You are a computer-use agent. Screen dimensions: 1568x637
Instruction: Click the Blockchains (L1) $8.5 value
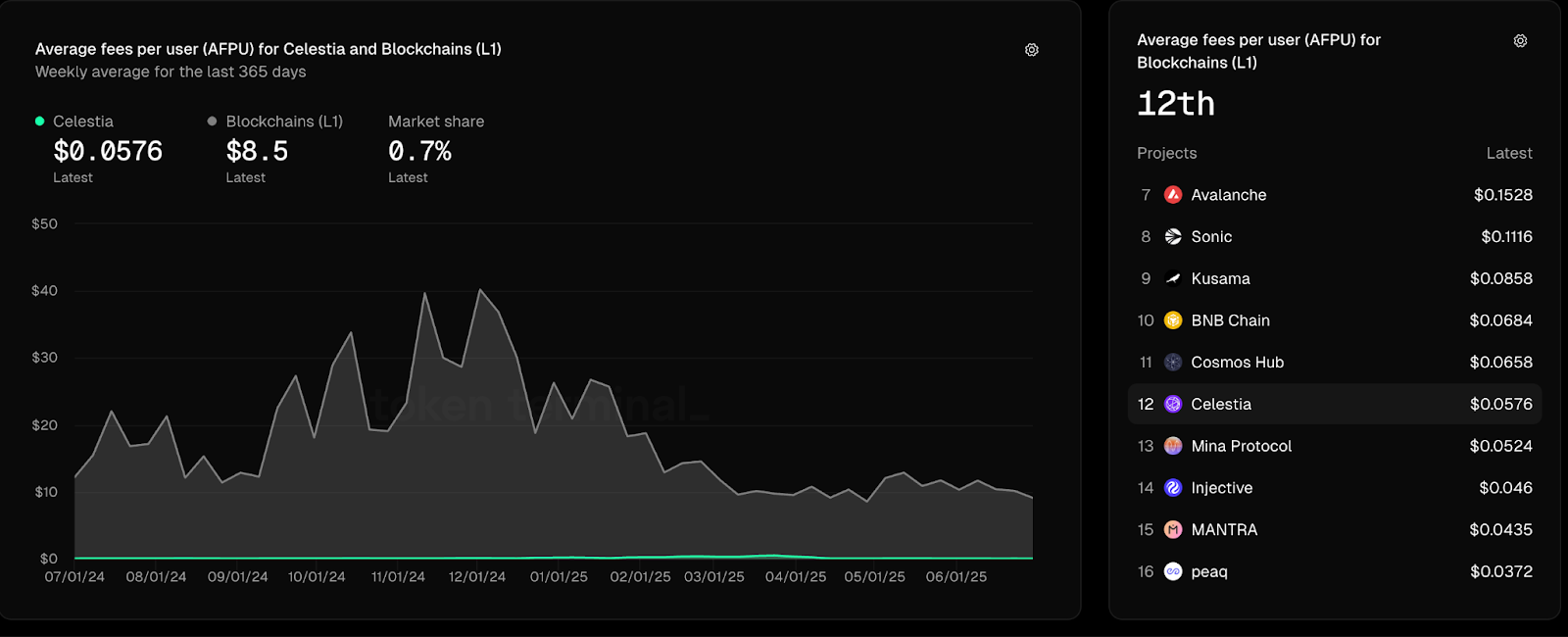(257, 151)
